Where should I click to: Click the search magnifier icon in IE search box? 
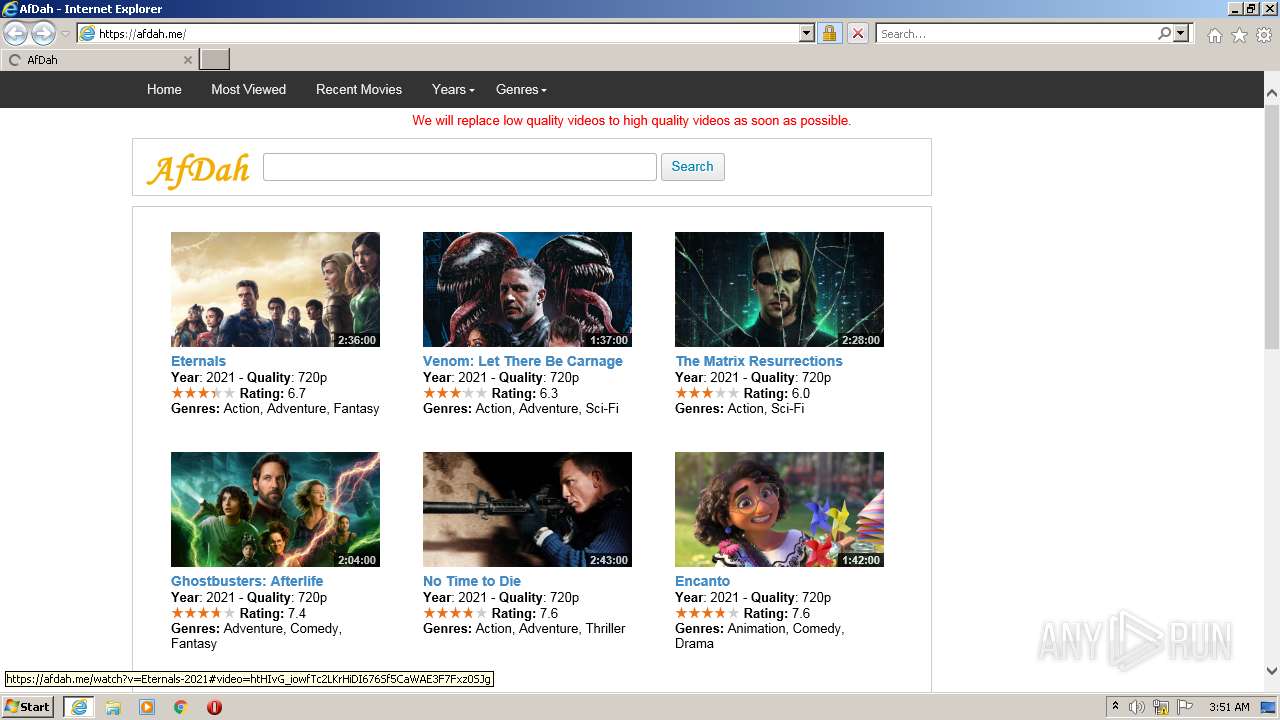[x=1164, y=33]
